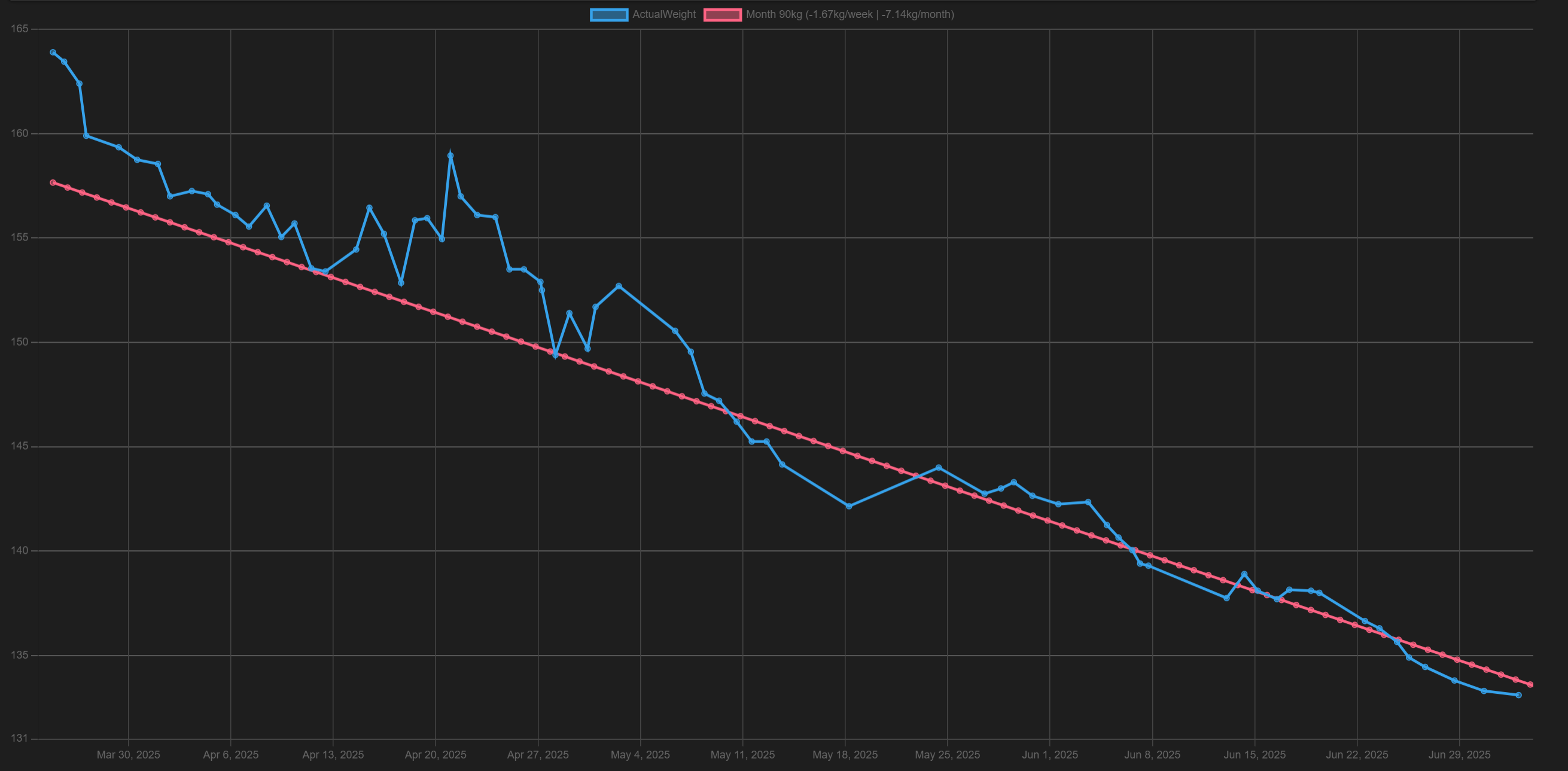1568x771 pixels.
Task: Click the 135 y-axis value
Action: tap(20, 656)
